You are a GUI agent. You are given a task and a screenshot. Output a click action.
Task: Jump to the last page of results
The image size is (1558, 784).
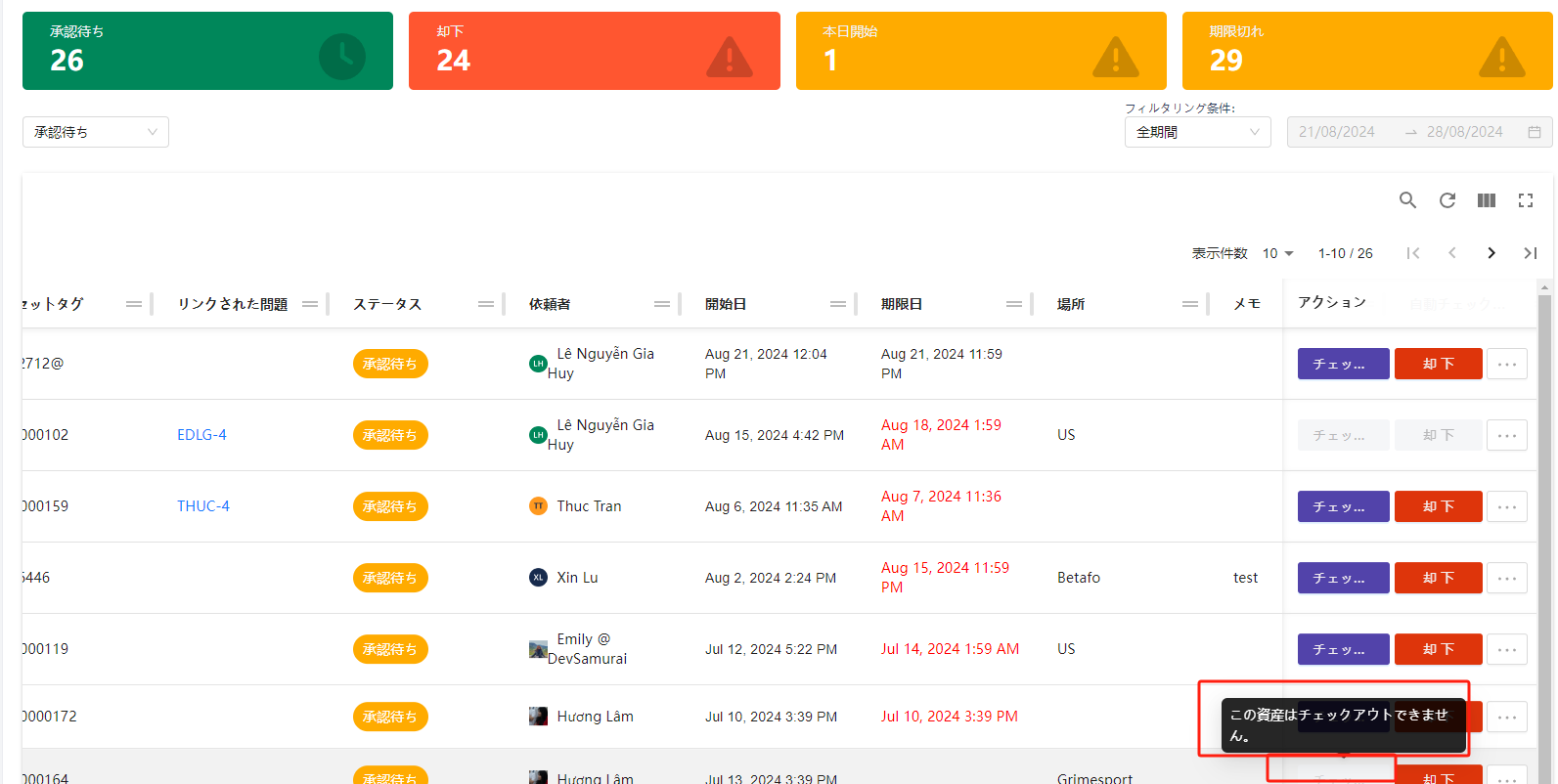[1531, 253]
